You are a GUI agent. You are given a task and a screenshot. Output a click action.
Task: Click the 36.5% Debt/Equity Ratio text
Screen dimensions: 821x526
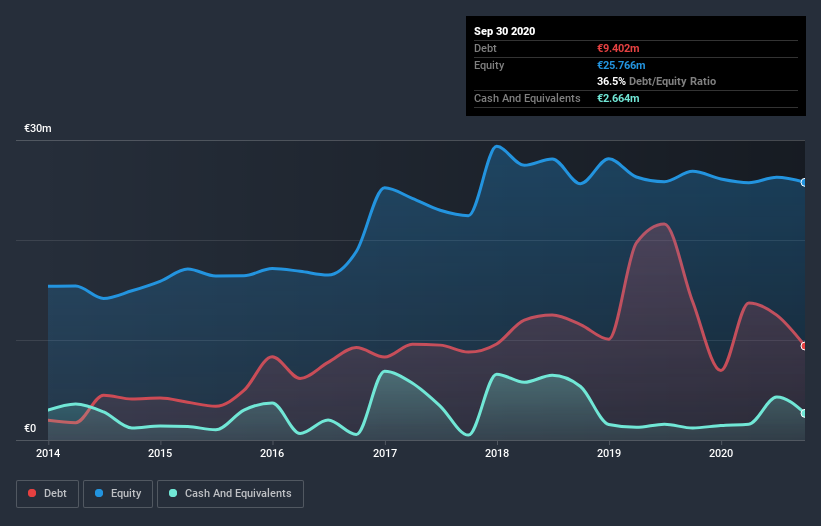[657, 81]
